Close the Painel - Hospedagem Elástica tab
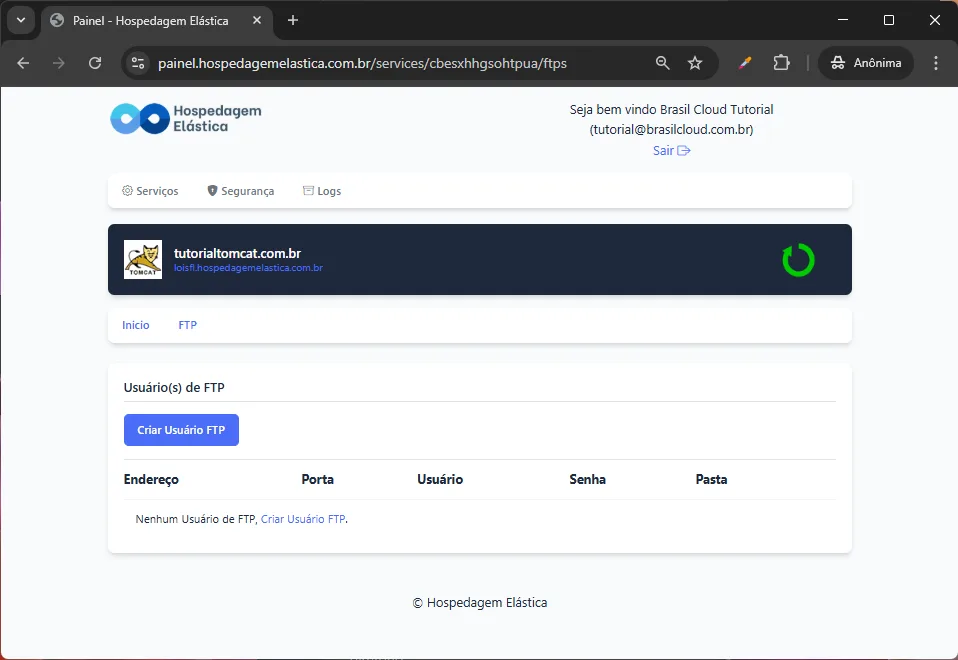The height and width of the screenshot is (660, 958). coord(257,20)
